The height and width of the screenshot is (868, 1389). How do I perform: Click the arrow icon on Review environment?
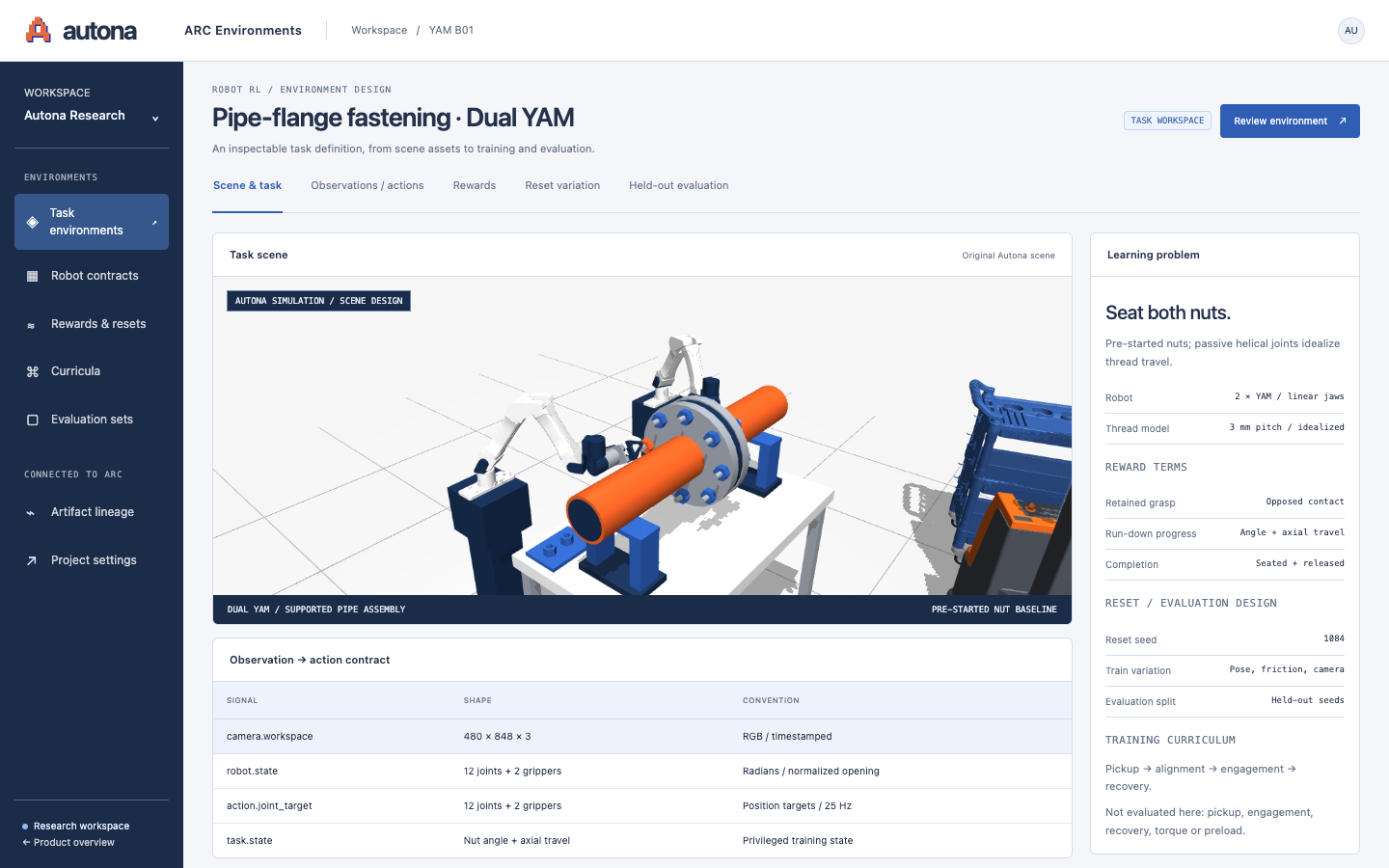click(1343, 121)
